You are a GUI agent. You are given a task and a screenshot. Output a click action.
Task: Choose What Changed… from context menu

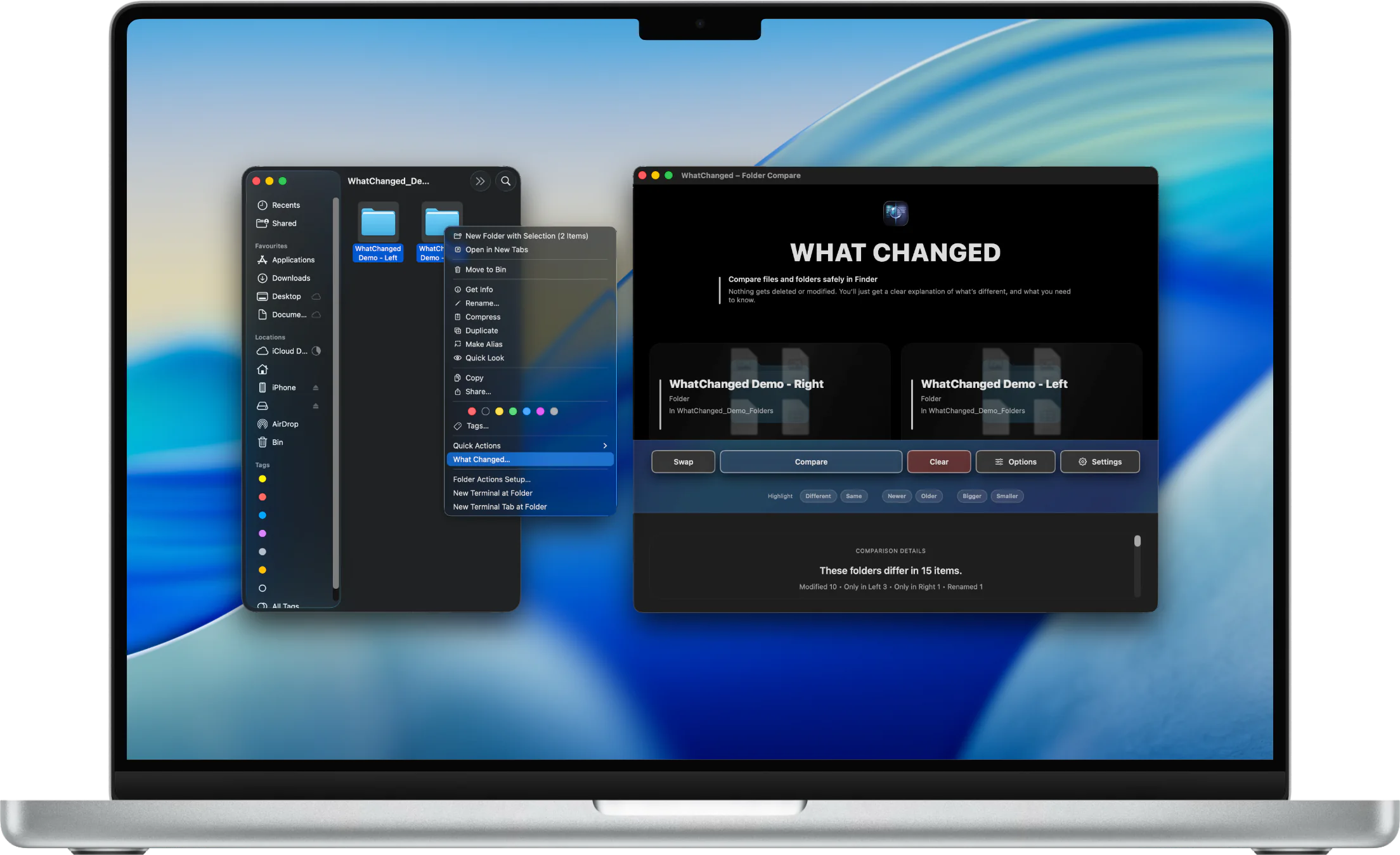pos(530,460)
